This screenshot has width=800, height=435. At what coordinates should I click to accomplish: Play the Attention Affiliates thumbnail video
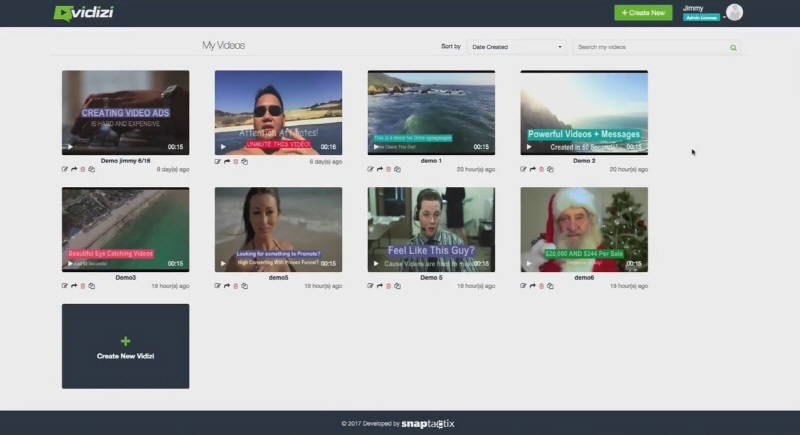click(x=223, y=147)
